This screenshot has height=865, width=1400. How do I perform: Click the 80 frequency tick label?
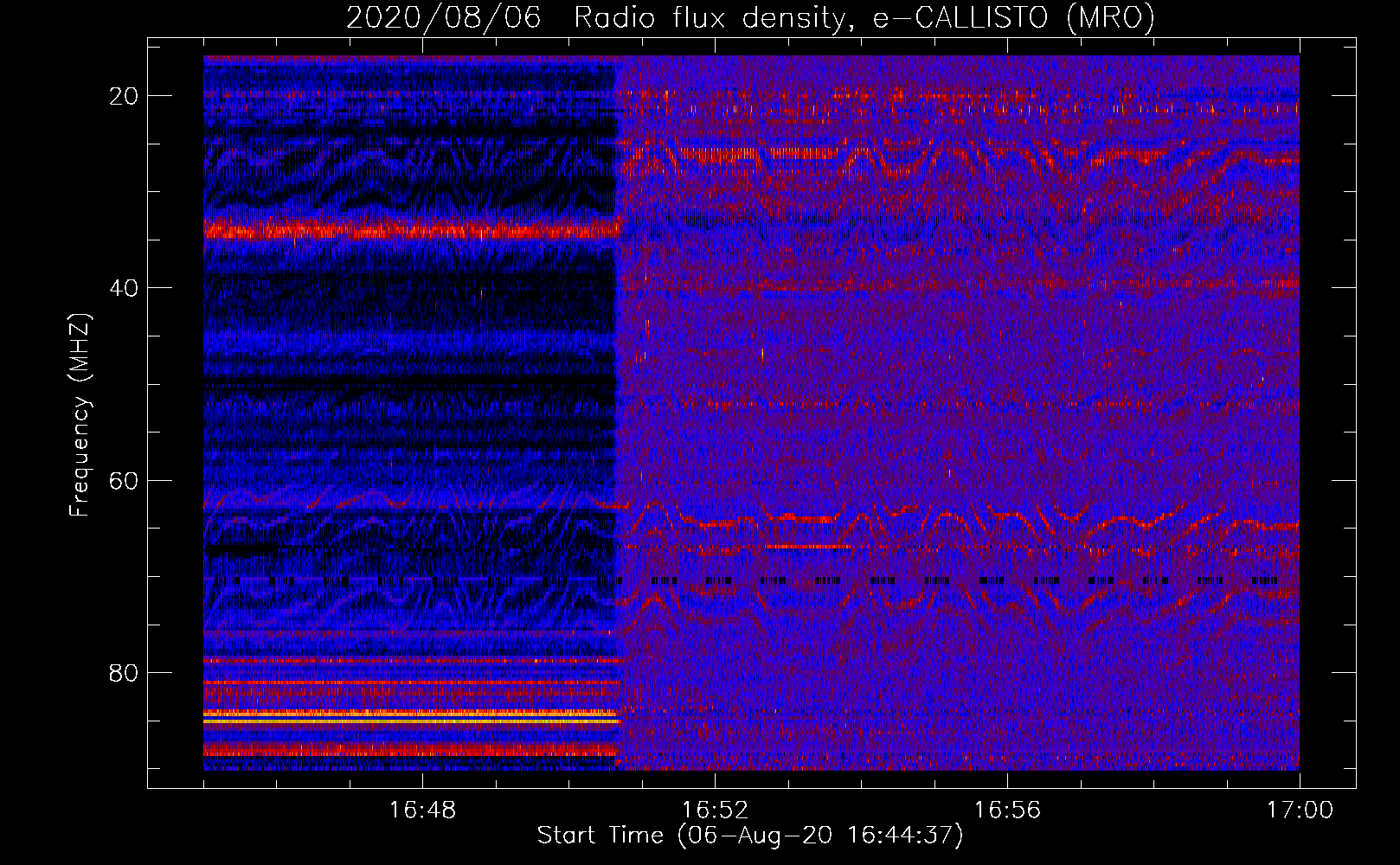click(124, 673)
